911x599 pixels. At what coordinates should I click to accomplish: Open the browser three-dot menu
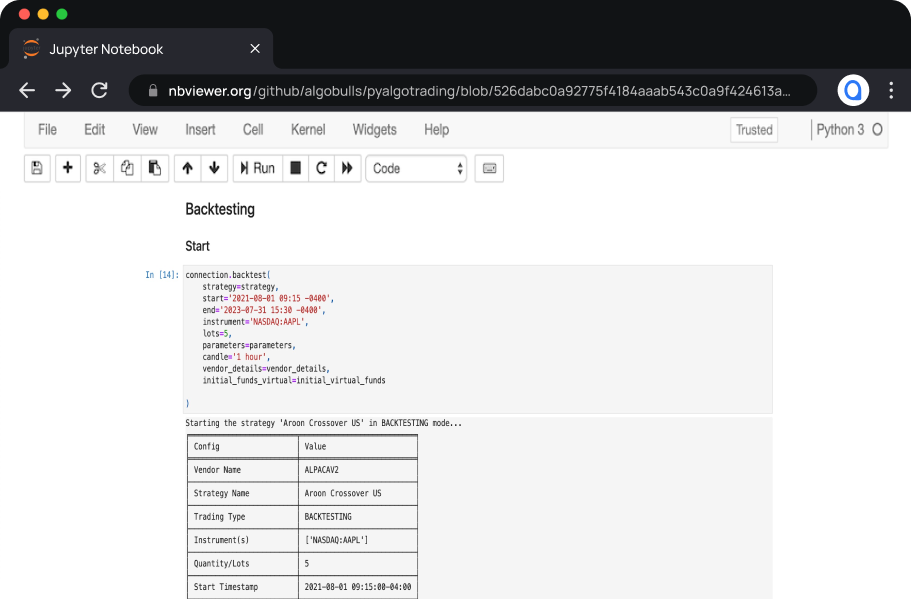click(x=891, y=91)
